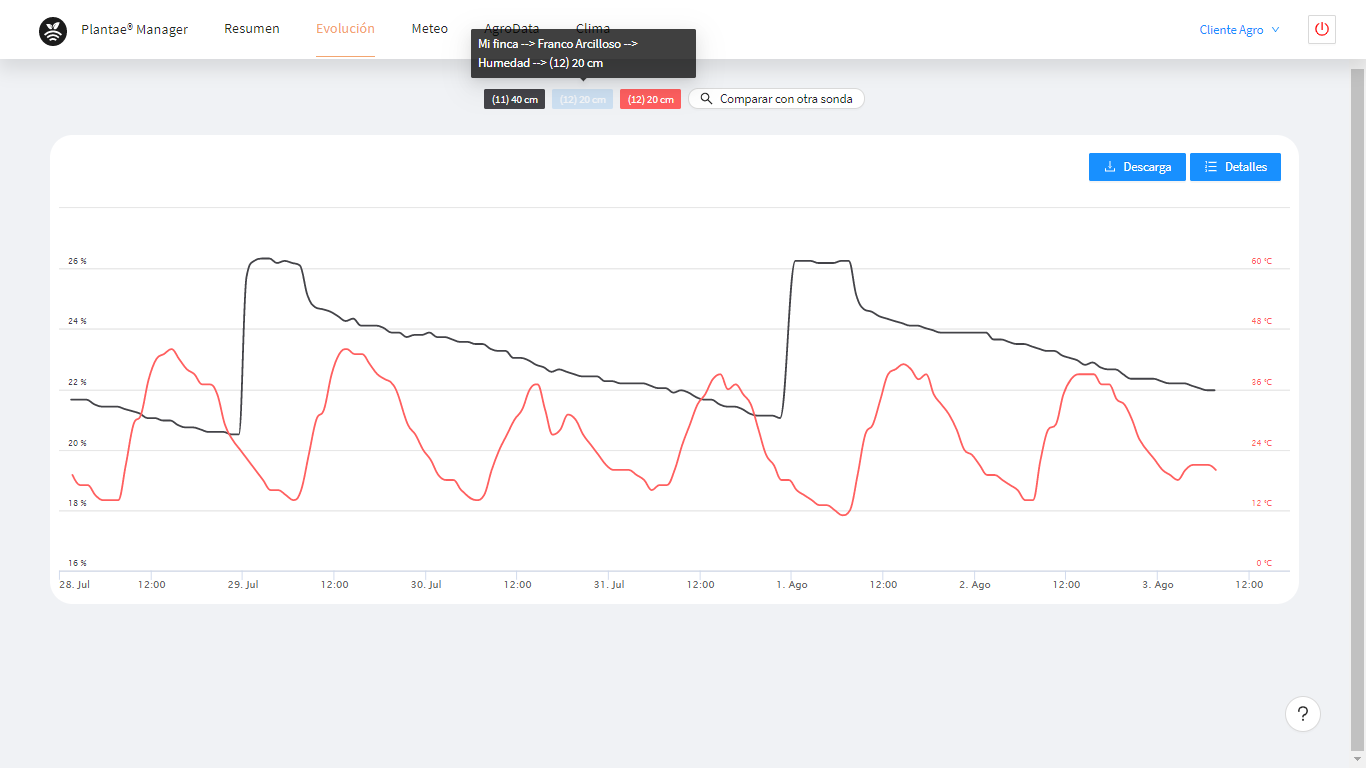Click the 0 °C axis label
Viewport: 1366px width, 768px height.
click(x=1264, y=563)
